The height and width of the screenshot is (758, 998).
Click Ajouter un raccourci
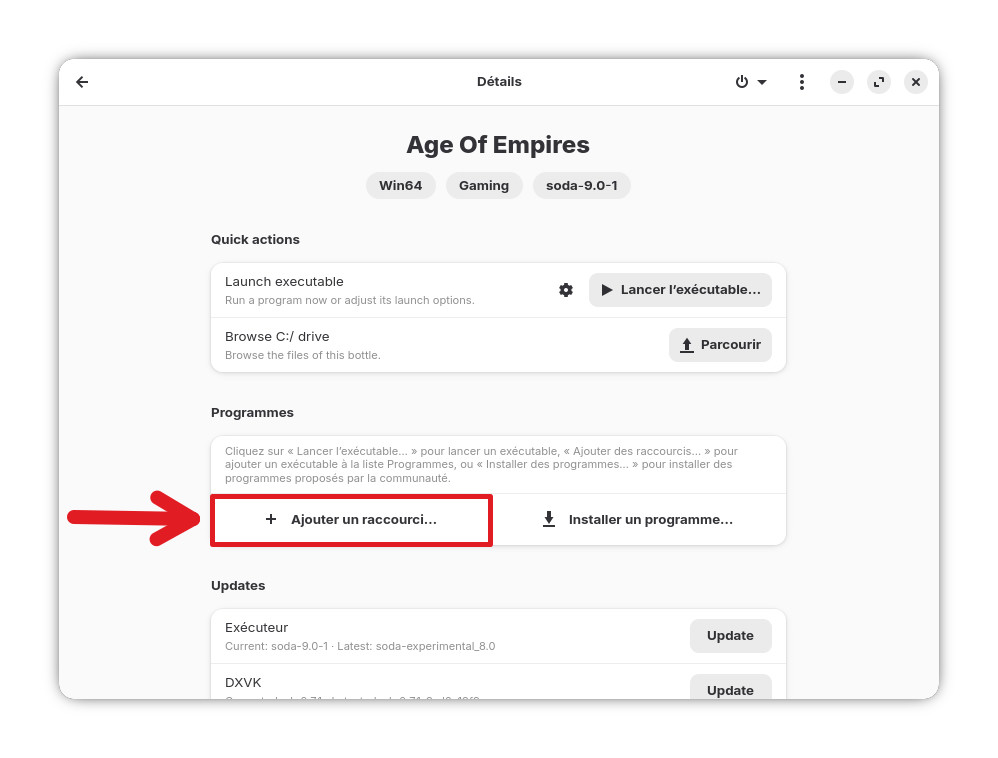coord(351,520)
